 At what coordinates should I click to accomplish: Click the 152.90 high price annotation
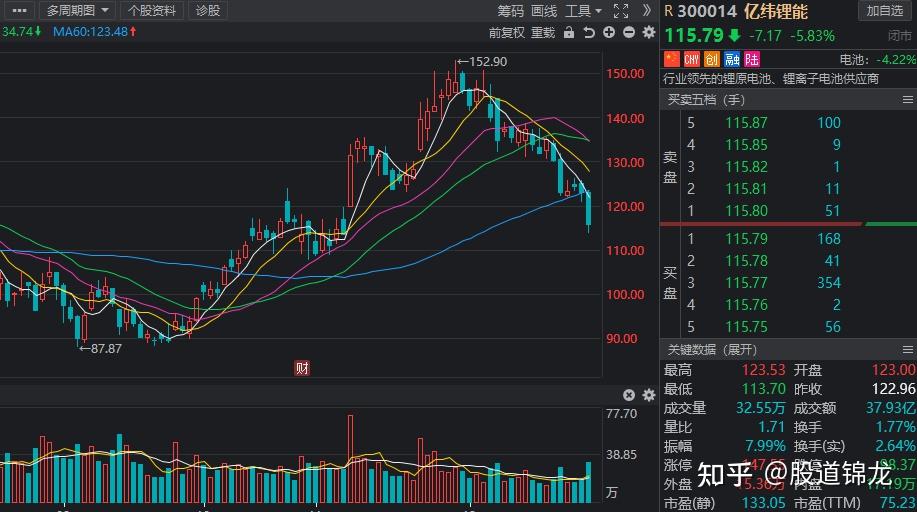click(x=482, y=61)
